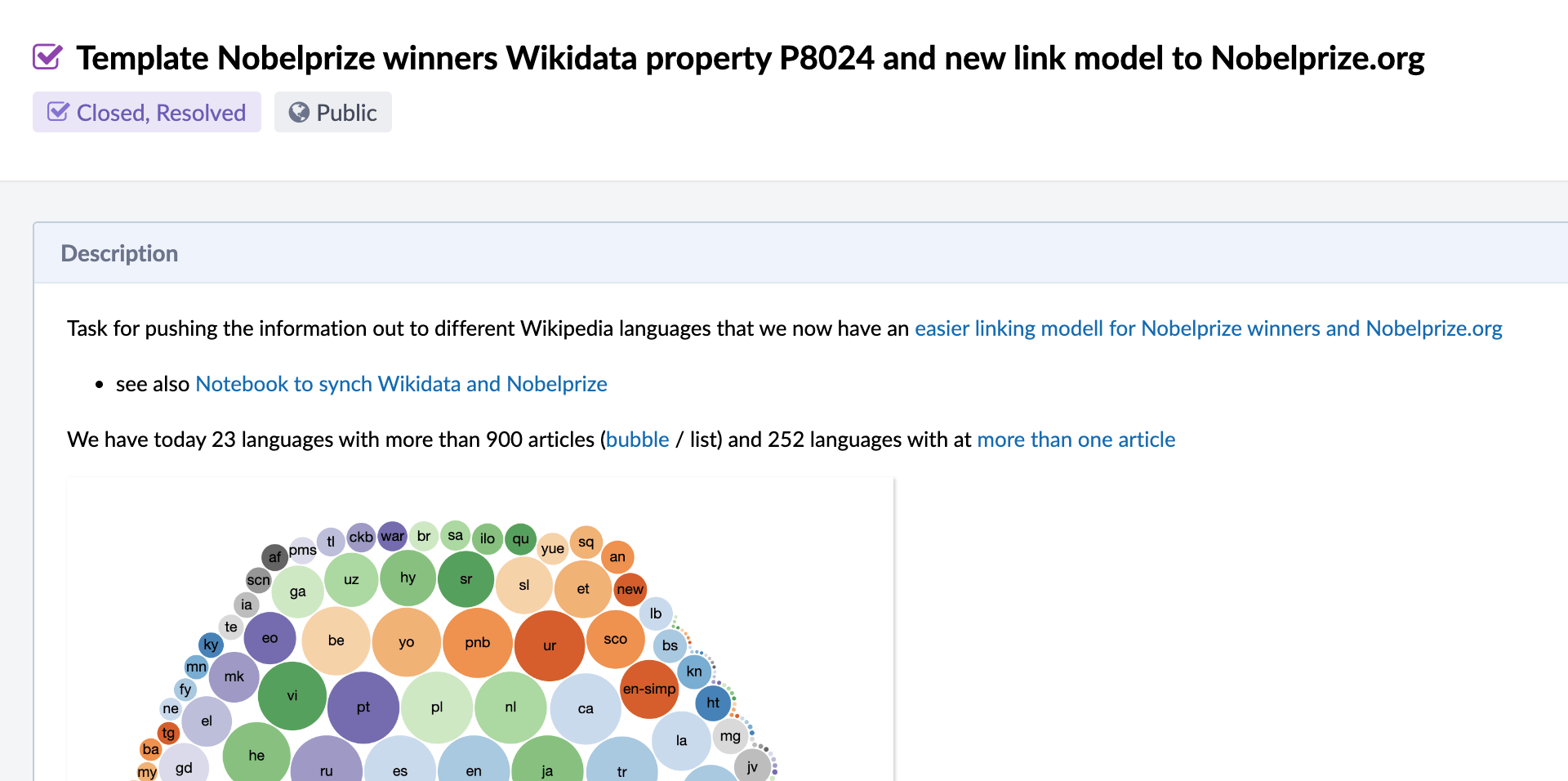The image size is (1568, 781).
Task: Click the green vi bubble
Action: (292, 696)
